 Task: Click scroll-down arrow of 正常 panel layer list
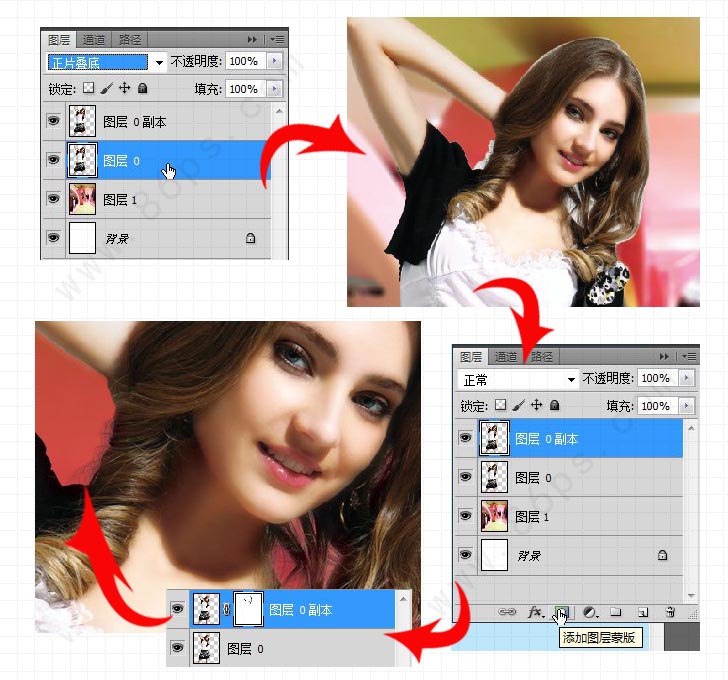[x=691, y=595]
